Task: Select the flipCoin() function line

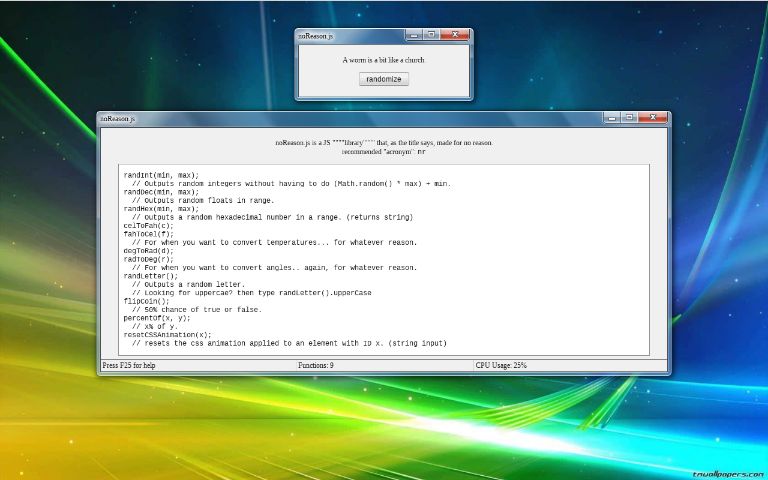Action: point(146,300)
